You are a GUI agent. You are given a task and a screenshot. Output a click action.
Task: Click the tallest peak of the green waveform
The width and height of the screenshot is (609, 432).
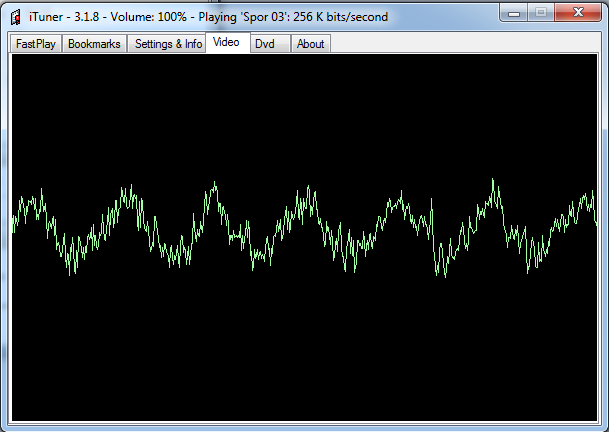coord(493,181)
